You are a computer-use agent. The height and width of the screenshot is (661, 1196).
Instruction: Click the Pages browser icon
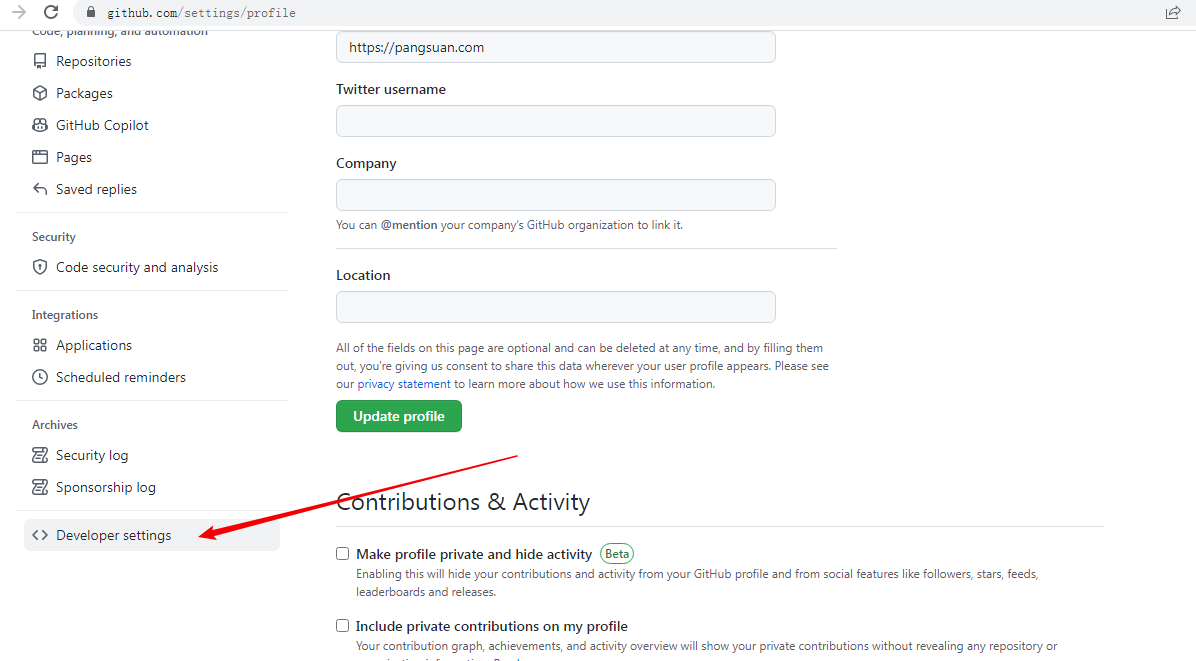point(40,157)
